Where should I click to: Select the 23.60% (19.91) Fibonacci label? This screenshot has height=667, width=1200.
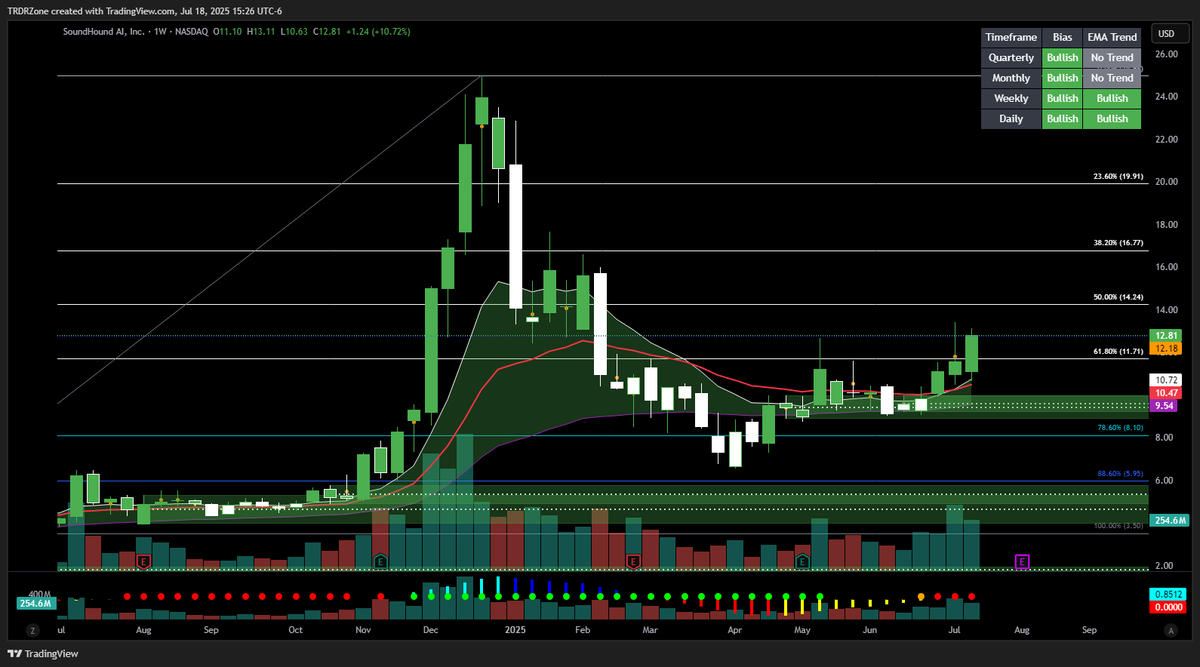click(x=1117, y=176)
